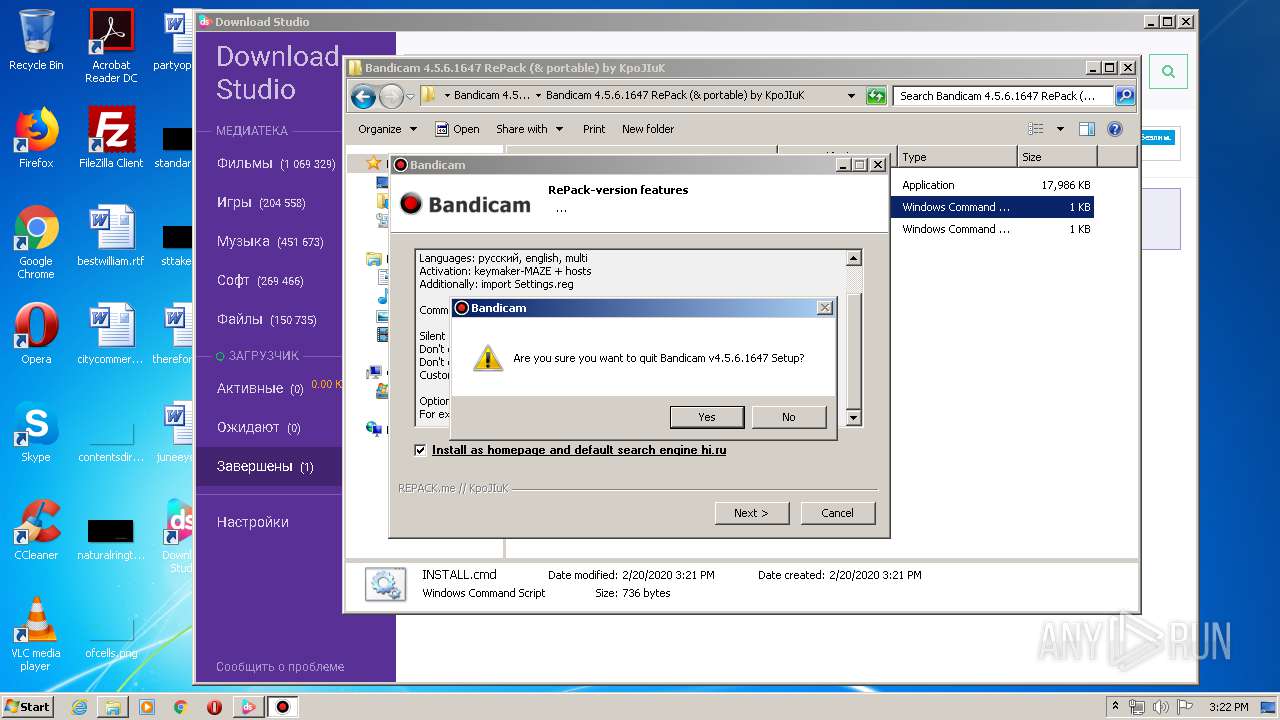Screen dimensions: 1280x720
Task: Open FileZilla Client desktop icon
Action: [x=111, y=138]
